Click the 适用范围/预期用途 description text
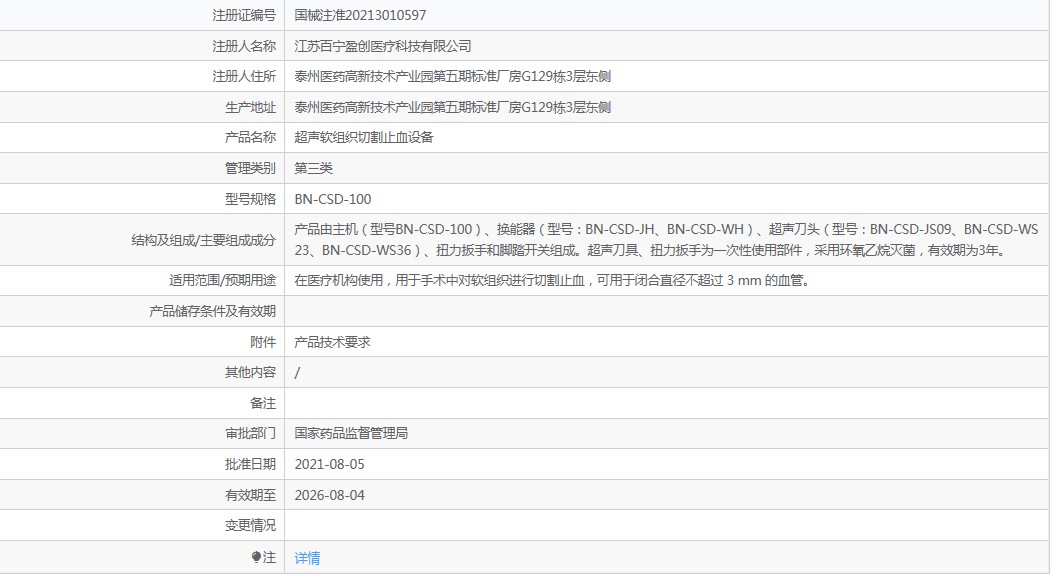This screenshot has width=1052, height=576. (x=554, y=280)
